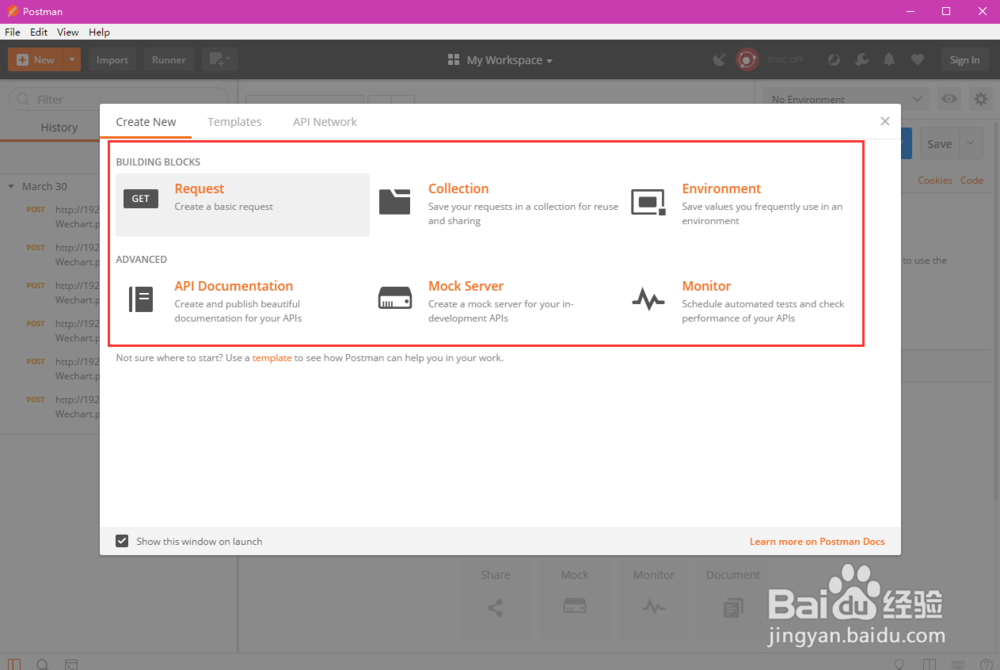Click the first POST history entry
This screenshot has width=1000, height=670.
pos(62,217)
